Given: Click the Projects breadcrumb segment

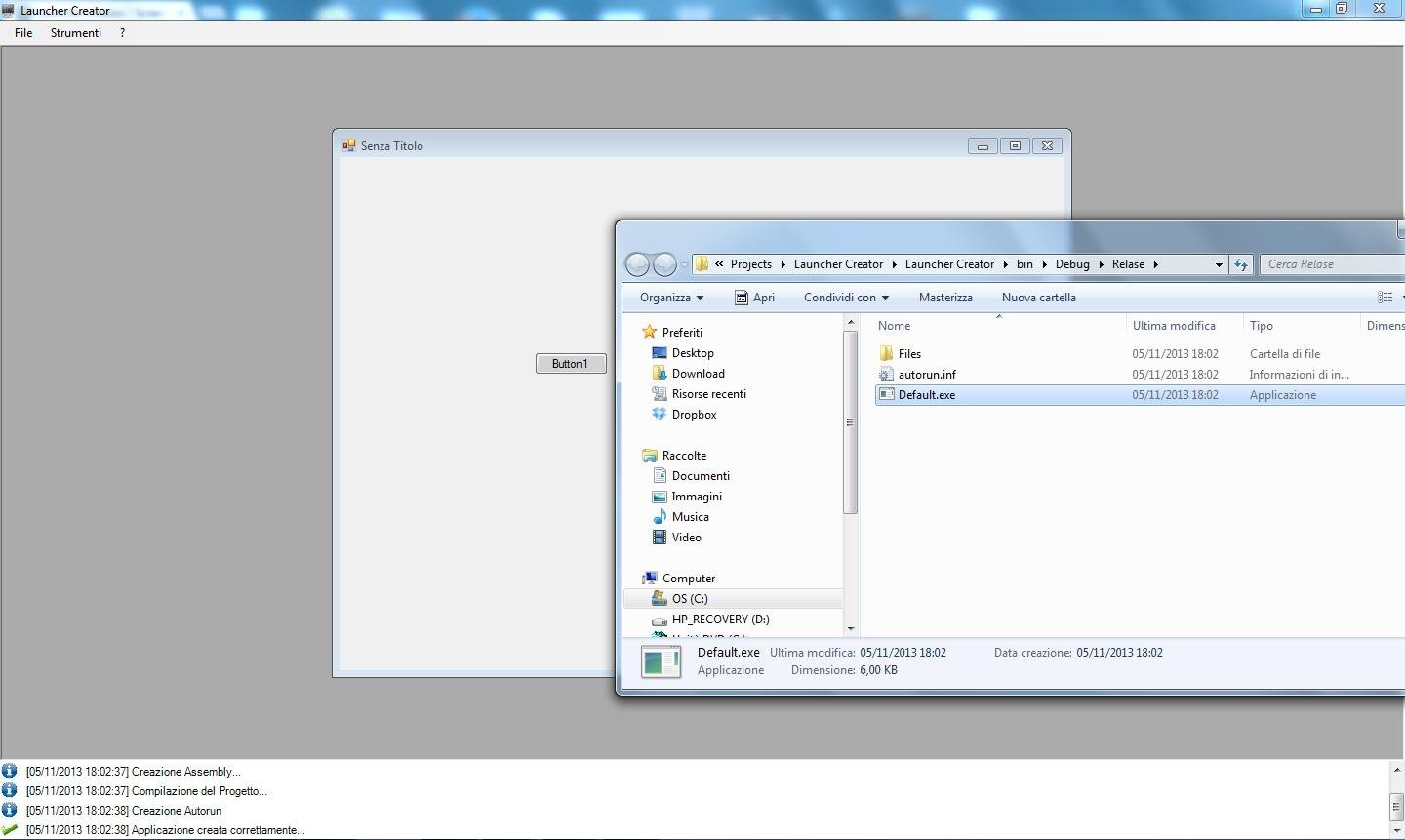Looking at the screenshot, I should click(750, 264).
